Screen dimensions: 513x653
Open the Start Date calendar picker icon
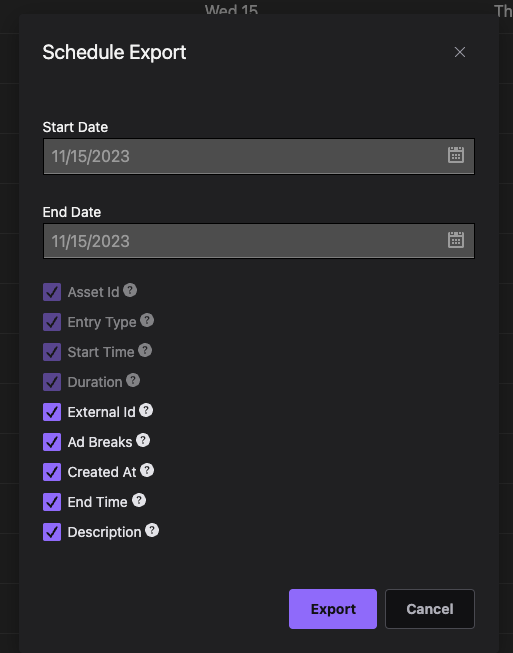click(456, 155)
